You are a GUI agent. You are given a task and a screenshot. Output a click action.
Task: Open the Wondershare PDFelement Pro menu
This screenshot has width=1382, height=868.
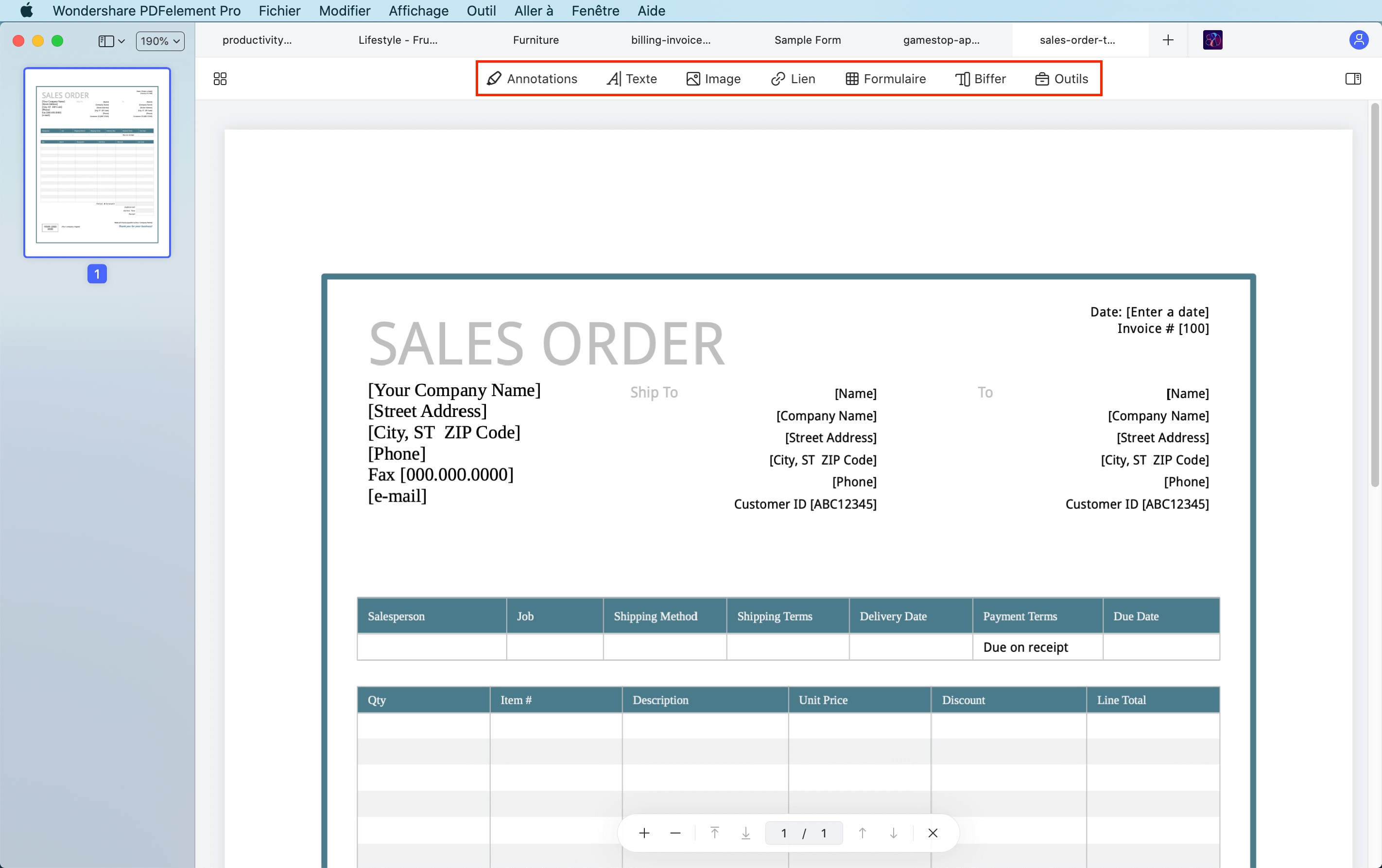146,11
